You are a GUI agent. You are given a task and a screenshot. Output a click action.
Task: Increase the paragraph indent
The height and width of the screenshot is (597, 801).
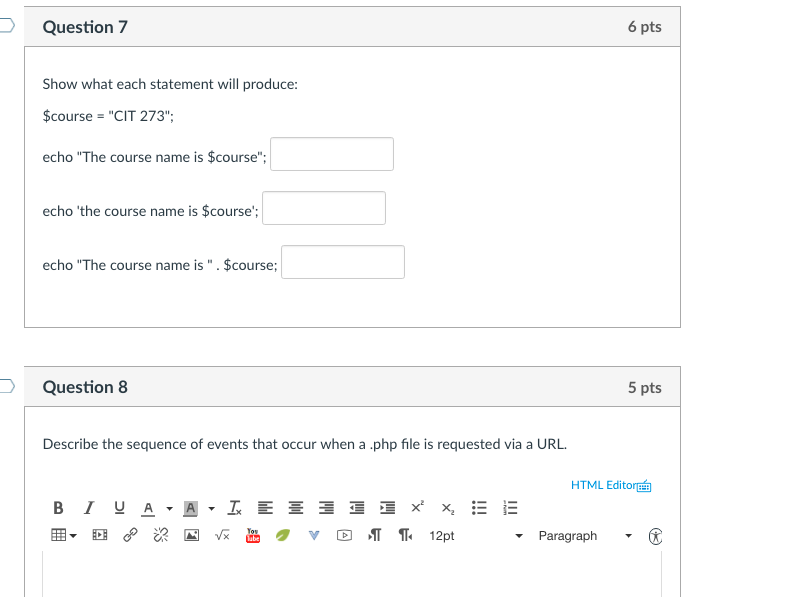(x=388, y=508)
